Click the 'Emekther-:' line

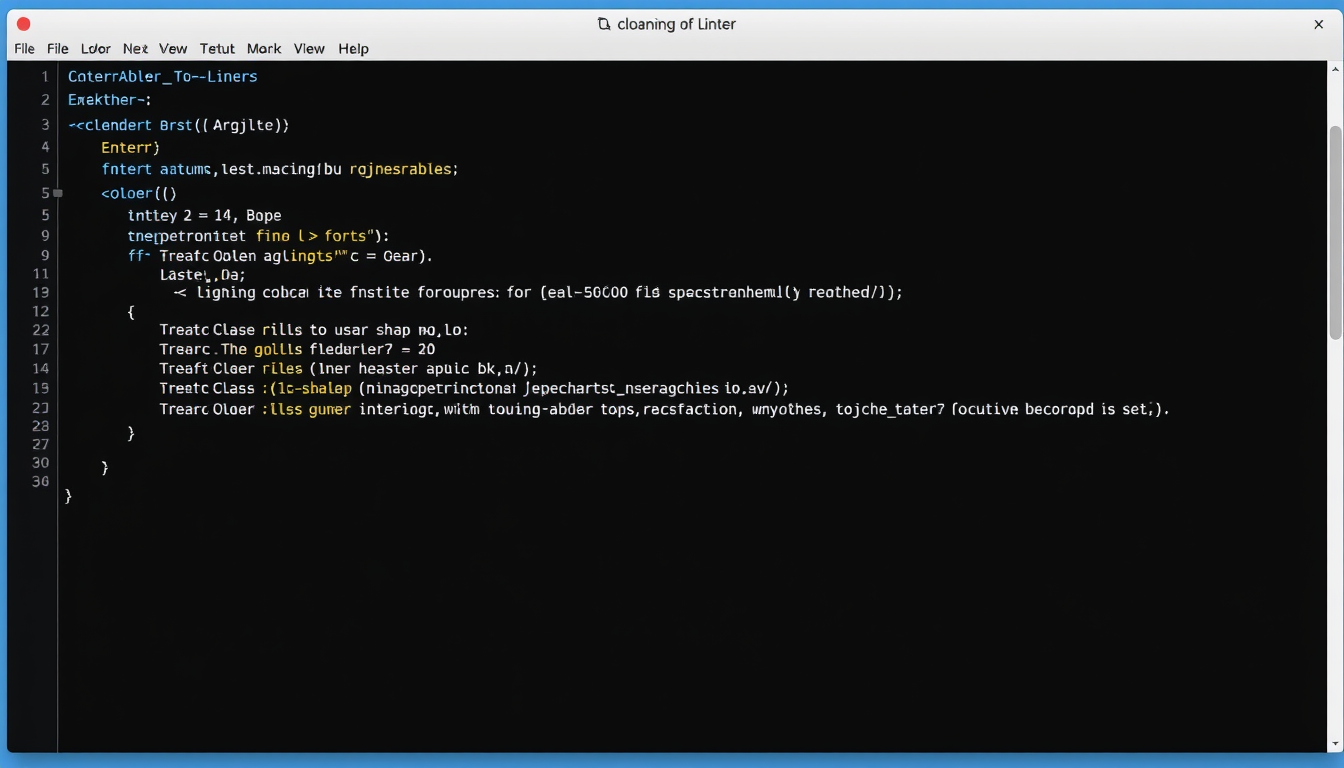pyautogui.click(x=109, y=100)
